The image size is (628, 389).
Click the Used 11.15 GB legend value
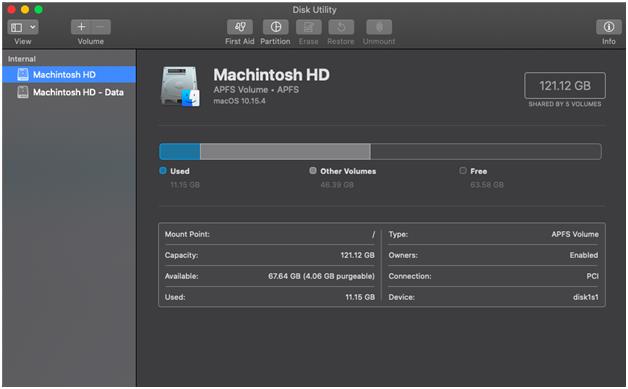[x=185, y=185]
